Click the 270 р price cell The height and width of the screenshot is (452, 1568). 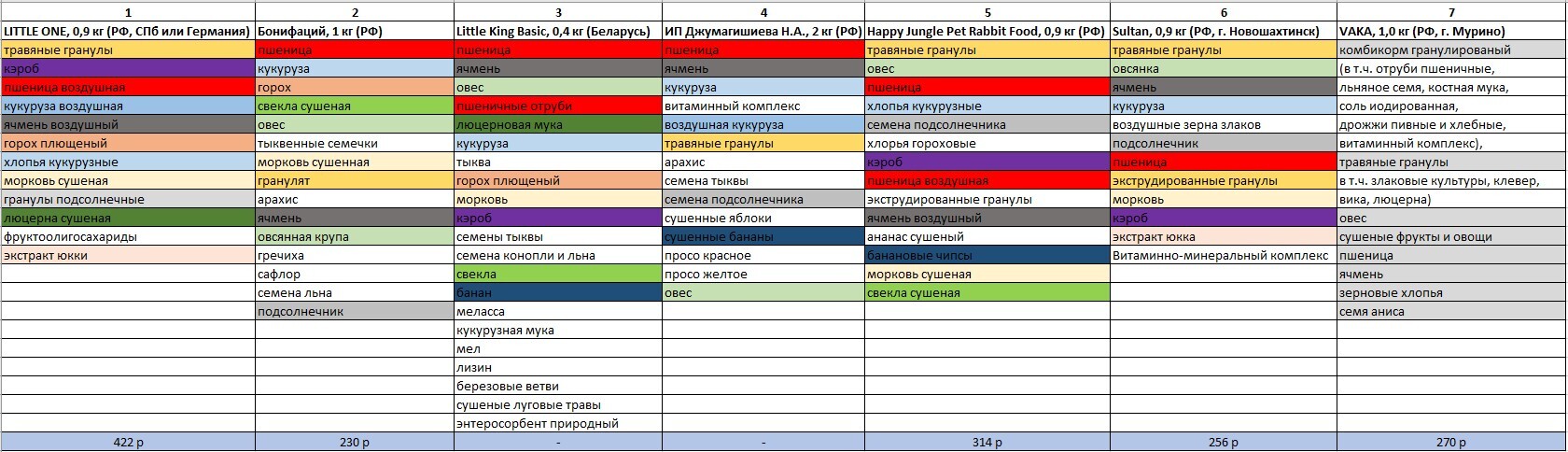[x=1451, y=443]
